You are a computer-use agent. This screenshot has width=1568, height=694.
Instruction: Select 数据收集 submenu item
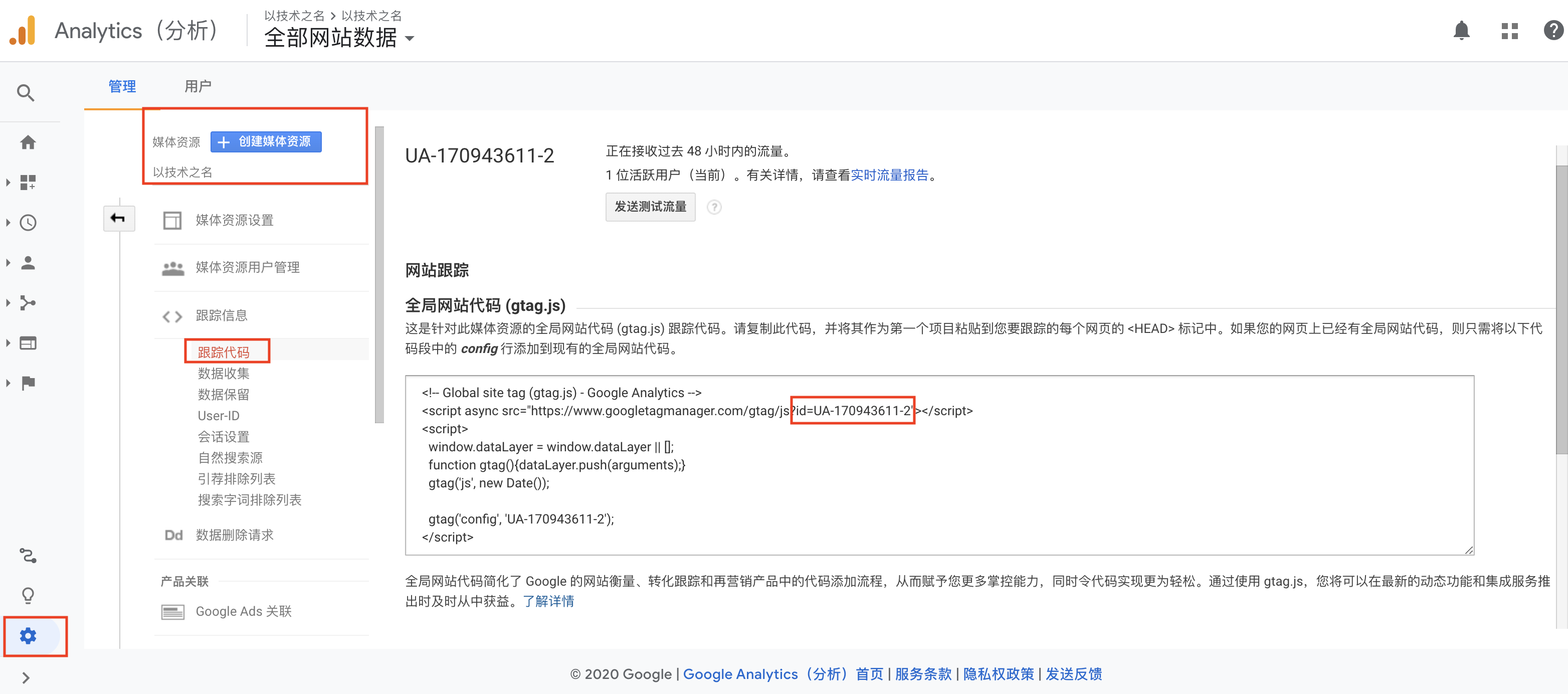[224, 373]
